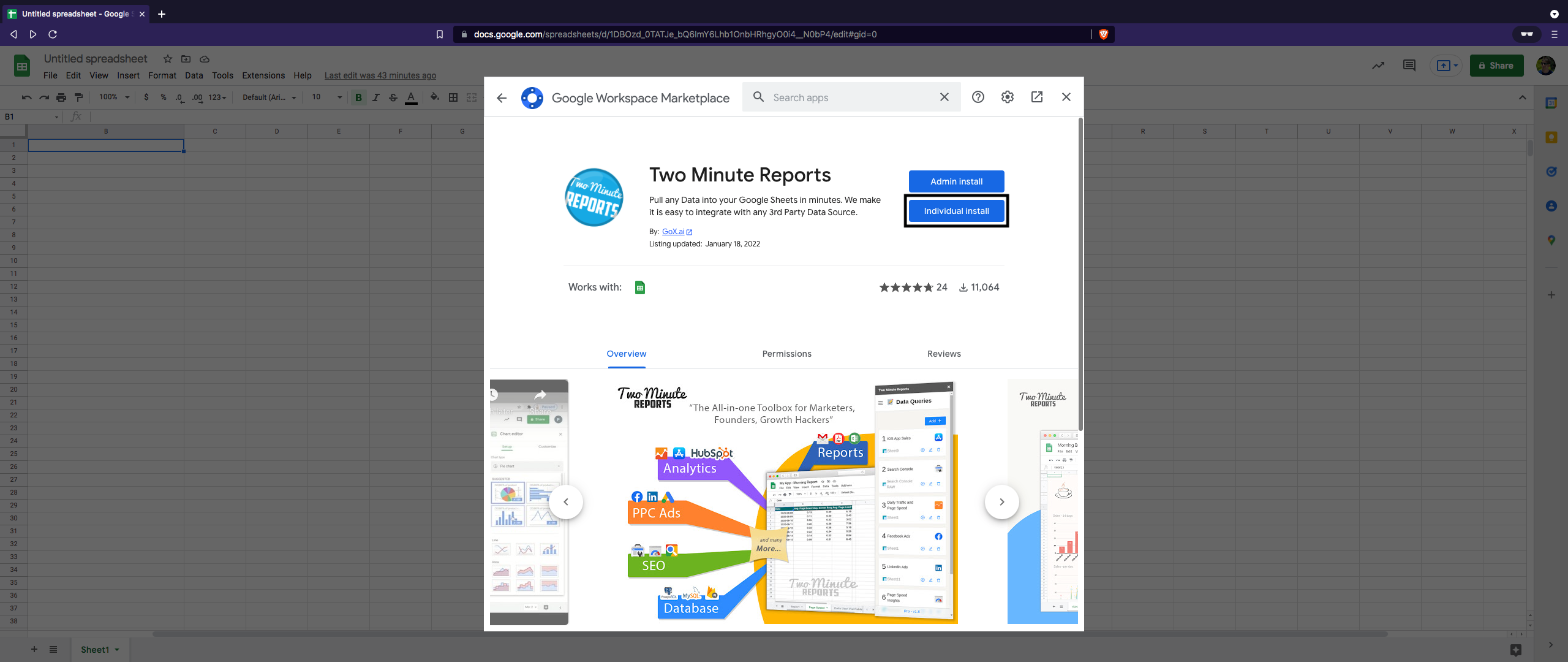This screenshot has width=1568, height=662.
Task: Open the Borders tool
Action: (x=453, y=97)
